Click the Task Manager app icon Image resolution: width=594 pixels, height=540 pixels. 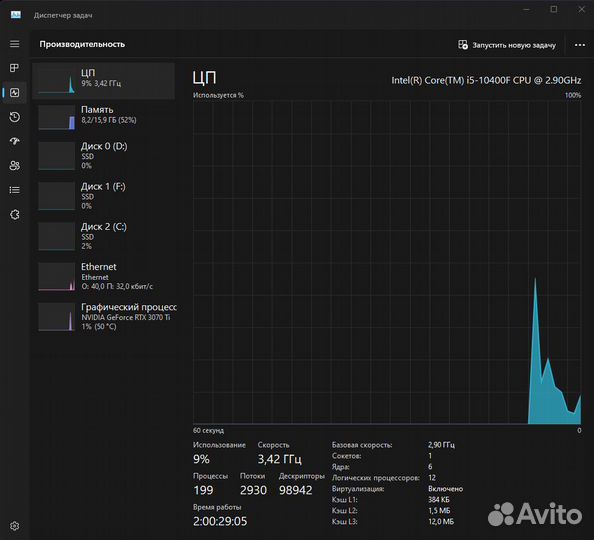(x=16, y=15)
